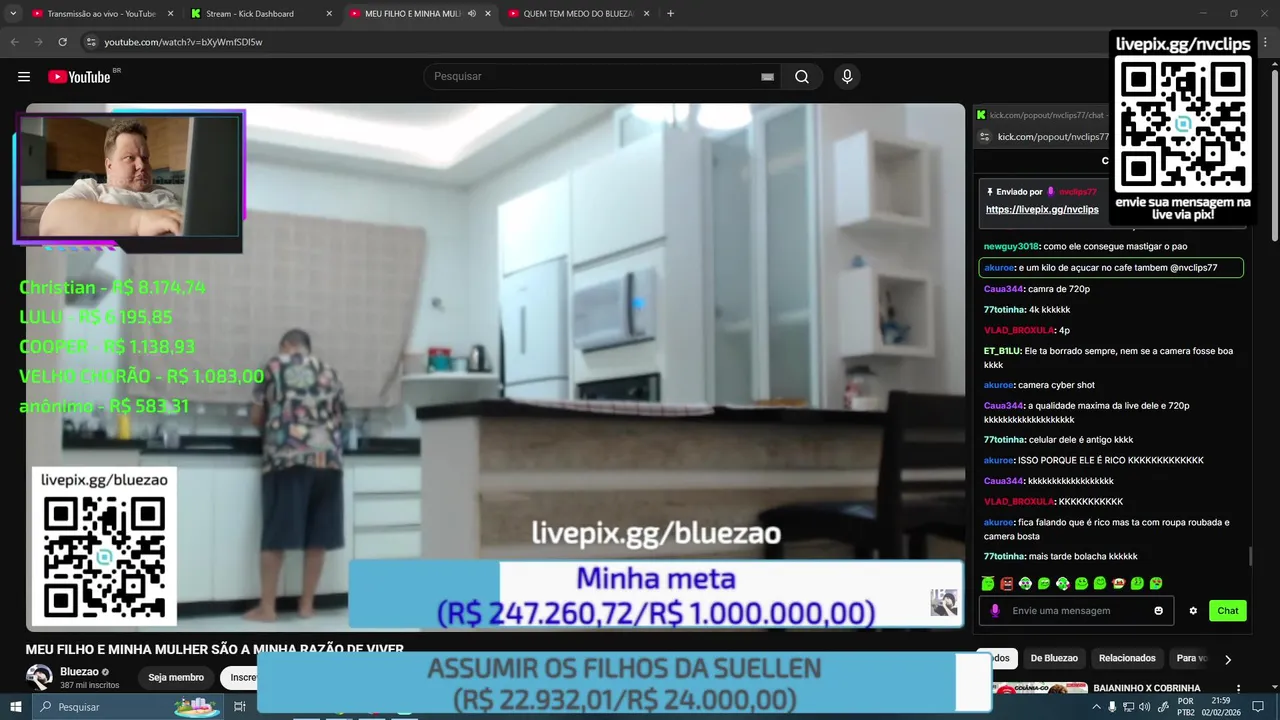Show more filter chips with the right chevron
1280x720 pixels.
1228,659
